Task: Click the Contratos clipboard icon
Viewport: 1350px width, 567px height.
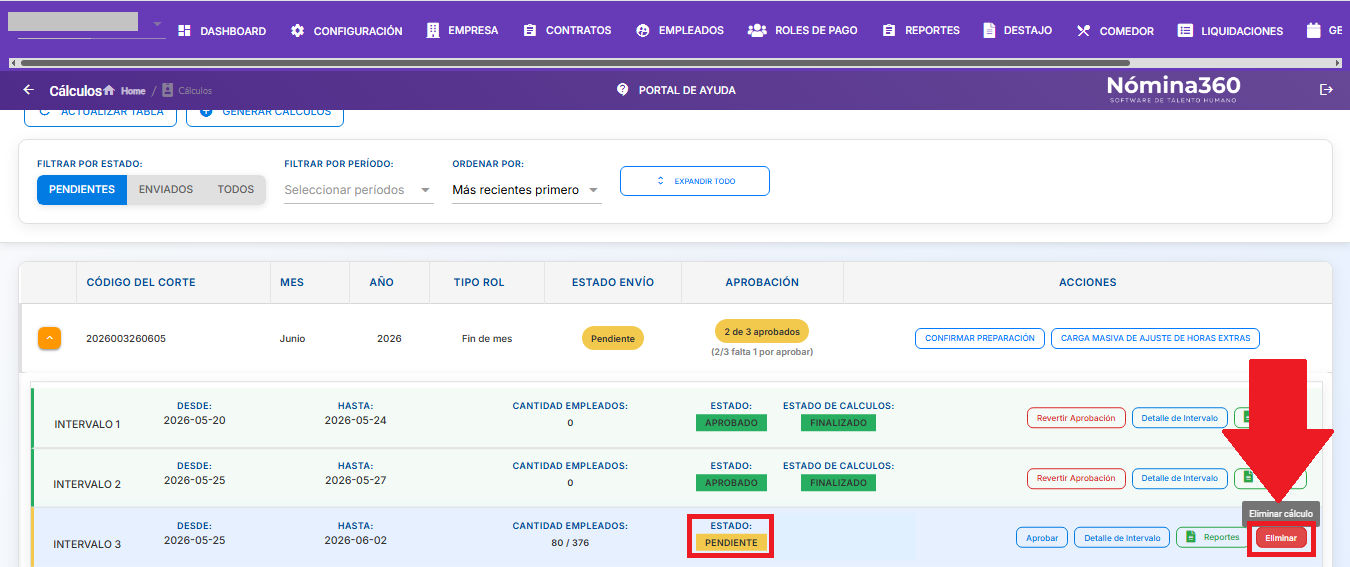Action: (530, 31)
